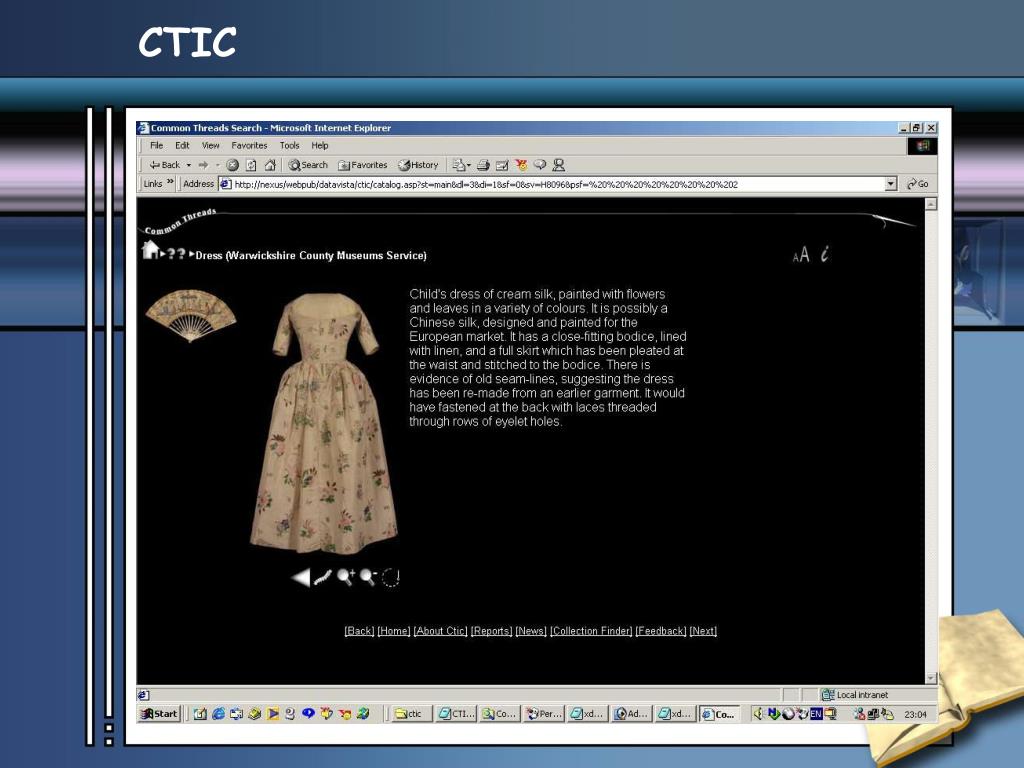Expand the Links toolbar chevron
The image size is (1024, 768).
pyautogui.click(x=170, y=182)
